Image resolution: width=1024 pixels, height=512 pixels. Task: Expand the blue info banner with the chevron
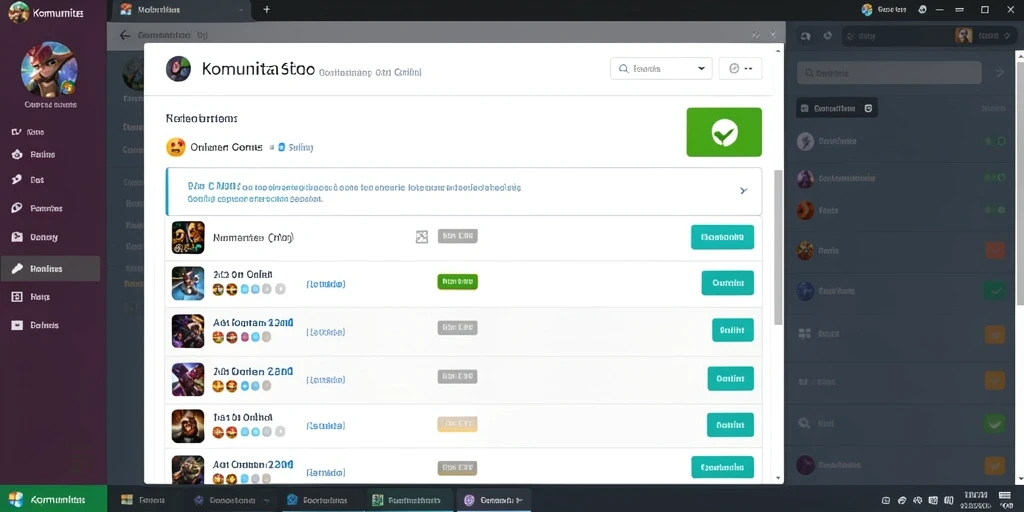[743, 191]
